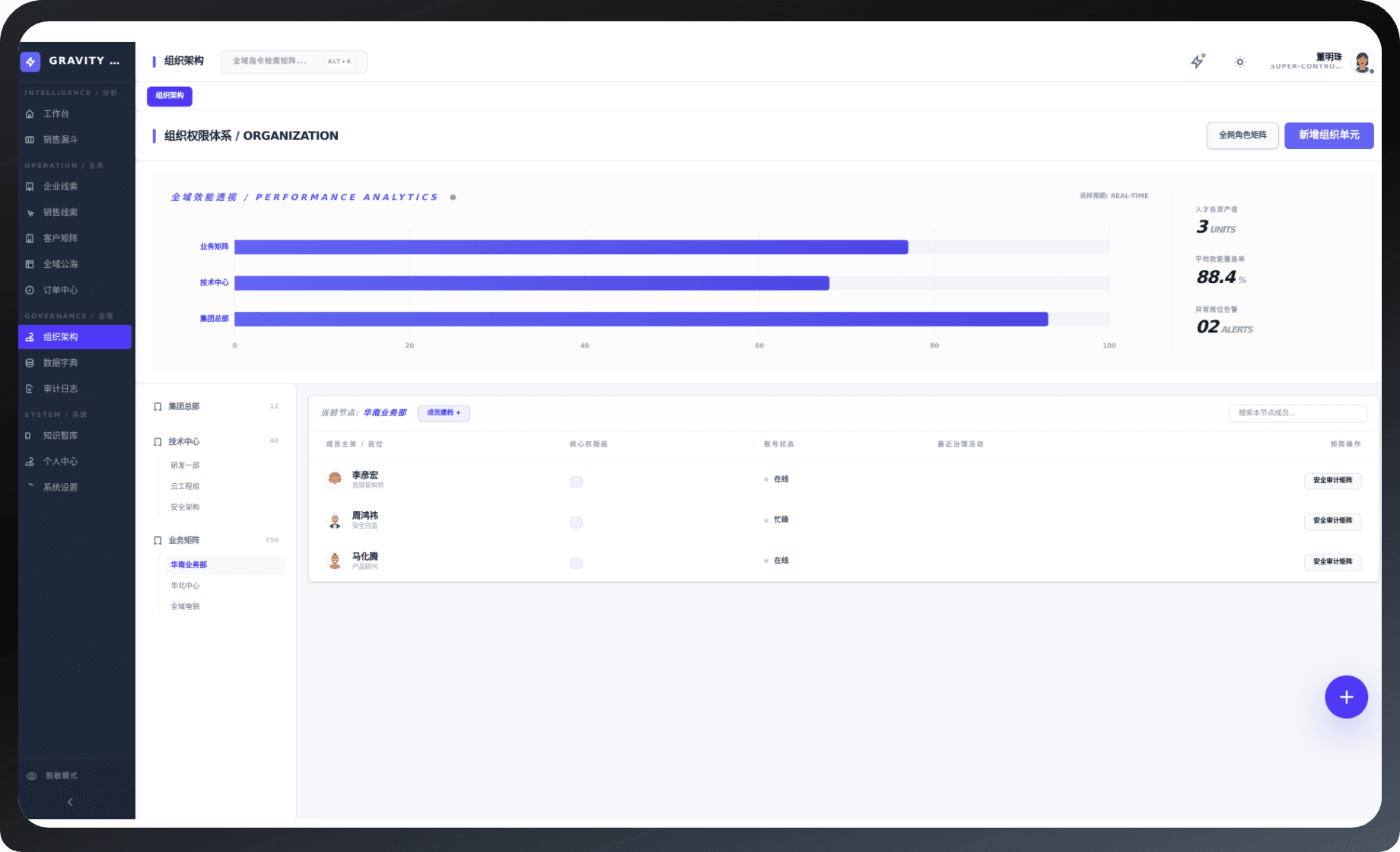
Task: Click 安全审计矩阵 for 周鸿祎
Action: [1332, 521]
